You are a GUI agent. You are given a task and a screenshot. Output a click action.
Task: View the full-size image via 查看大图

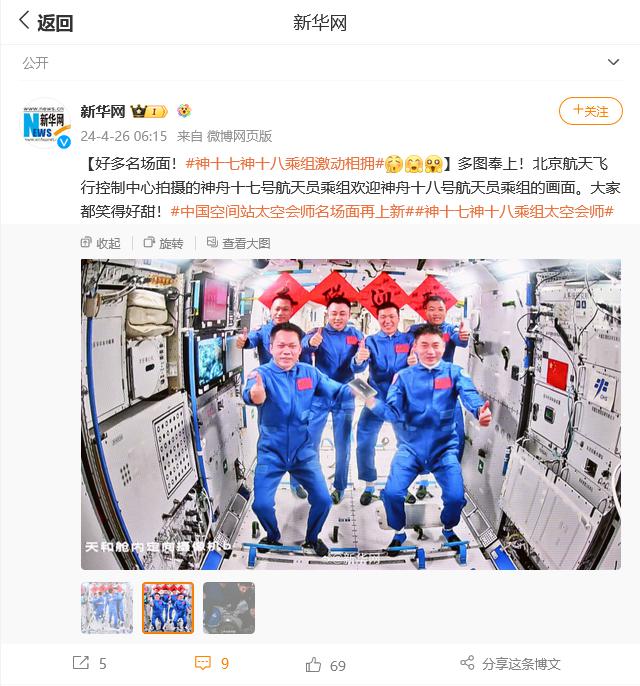(x=238, y=243)
